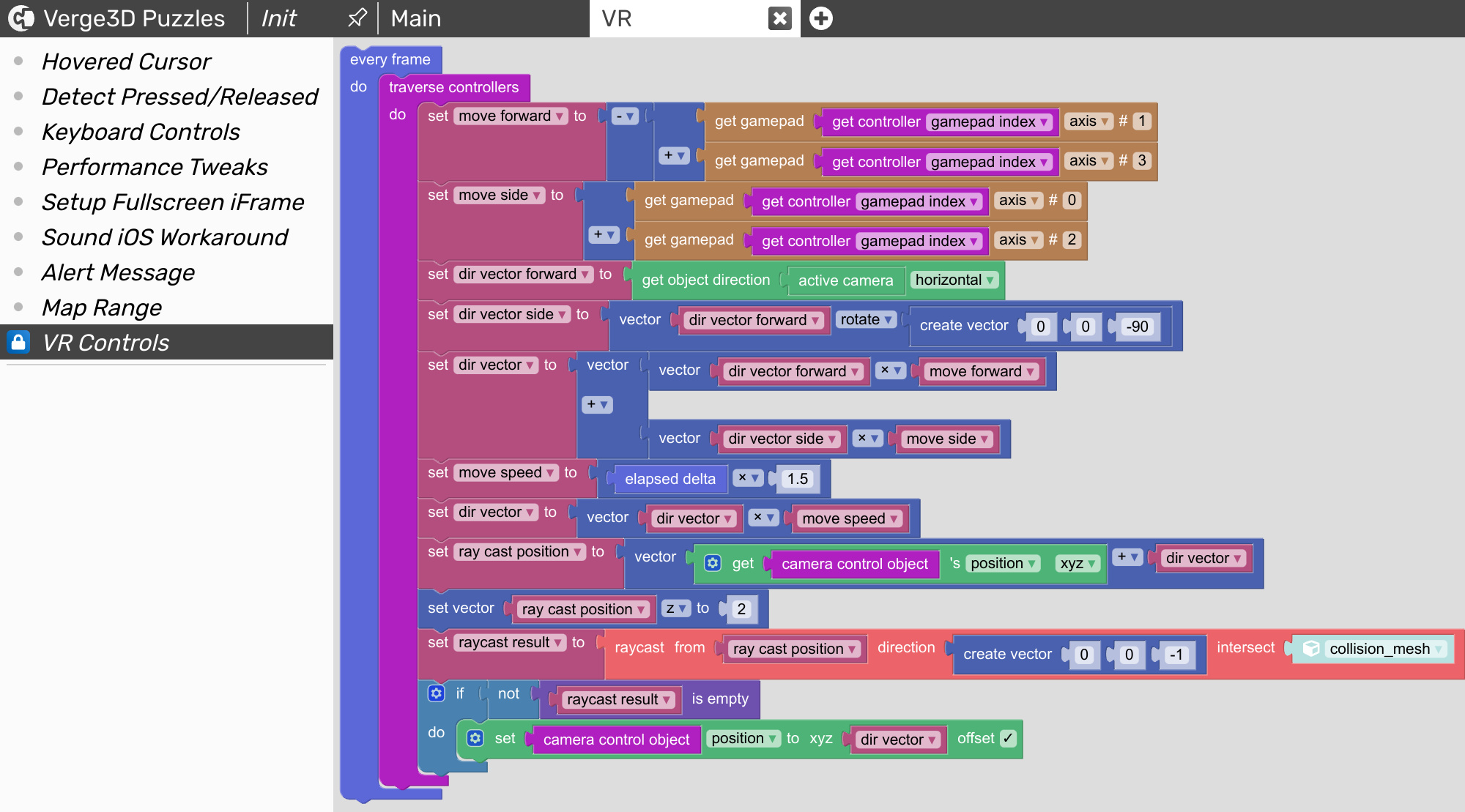This screenshot has height=812, width=1465.
Task: Open gear settings on set position block
Action: coord(475,738)
